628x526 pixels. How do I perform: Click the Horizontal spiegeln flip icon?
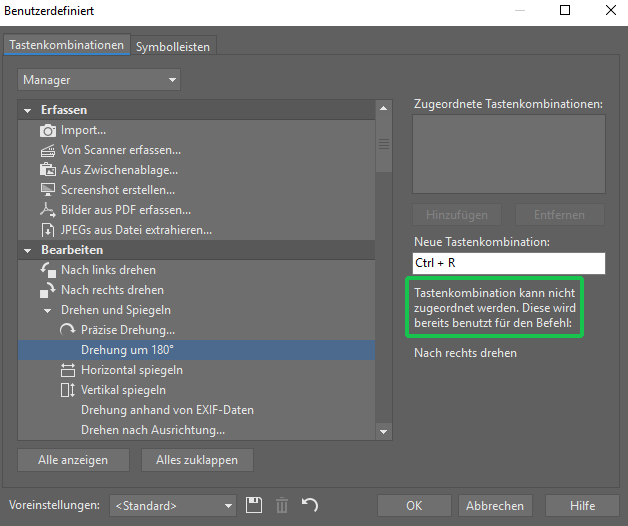68,370
